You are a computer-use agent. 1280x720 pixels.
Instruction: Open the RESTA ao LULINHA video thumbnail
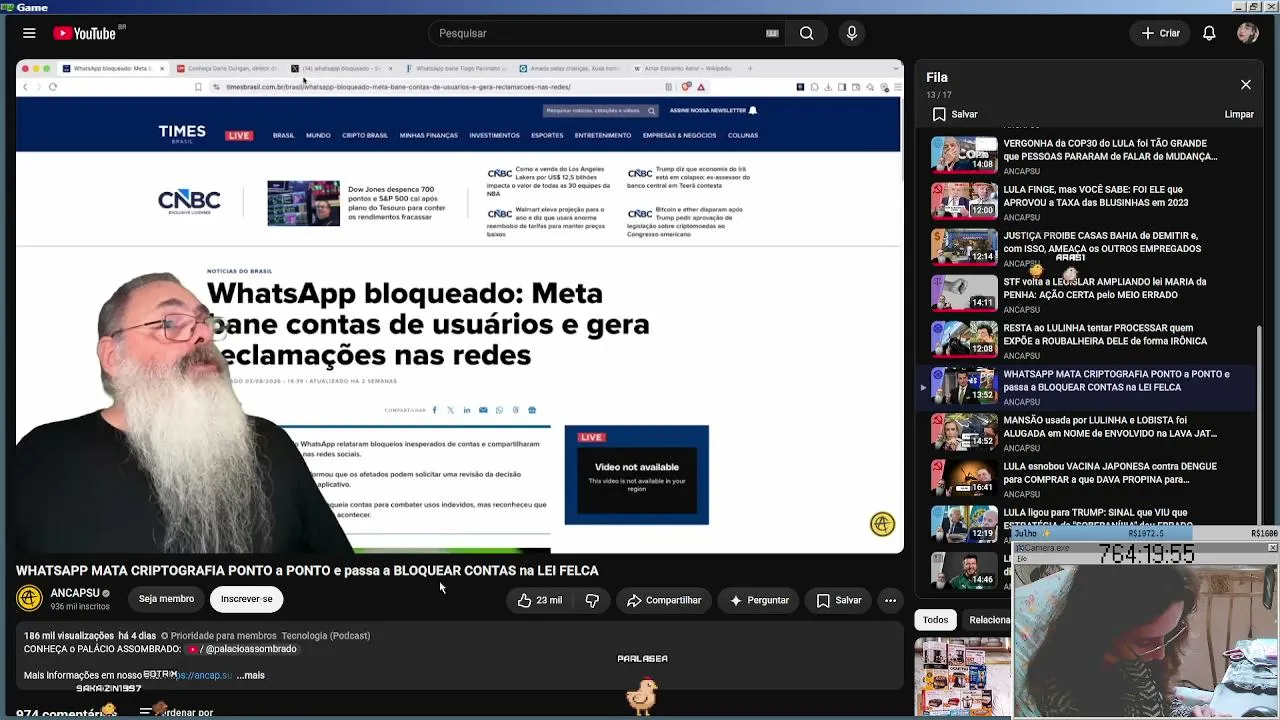(x=964, y=339)
